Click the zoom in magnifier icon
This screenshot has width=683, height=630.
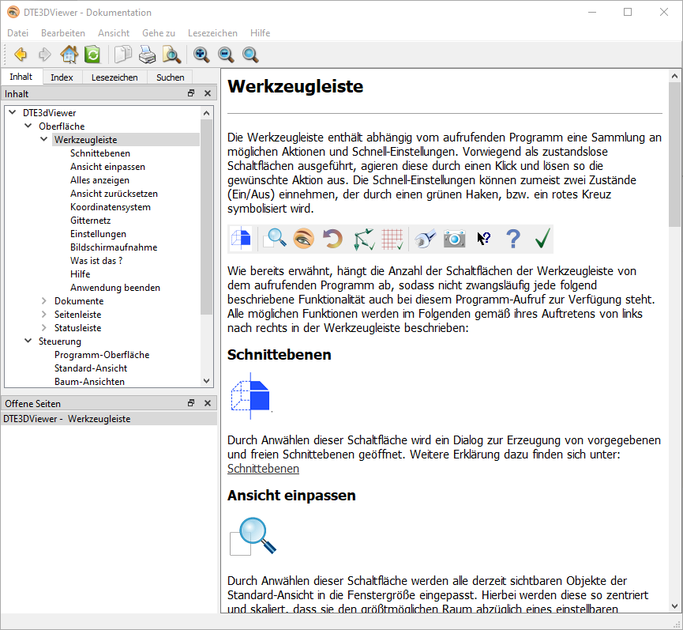pyautogui.click(x=202, y=54)
